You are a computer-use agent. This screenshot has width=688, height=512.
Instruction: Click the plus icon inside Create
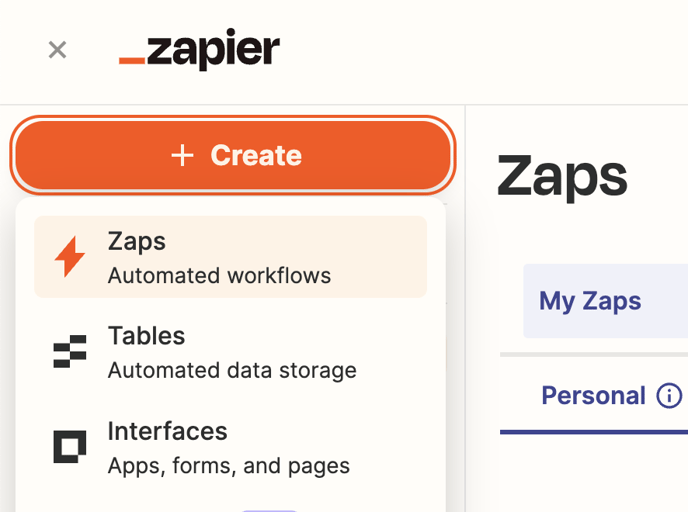182,155
